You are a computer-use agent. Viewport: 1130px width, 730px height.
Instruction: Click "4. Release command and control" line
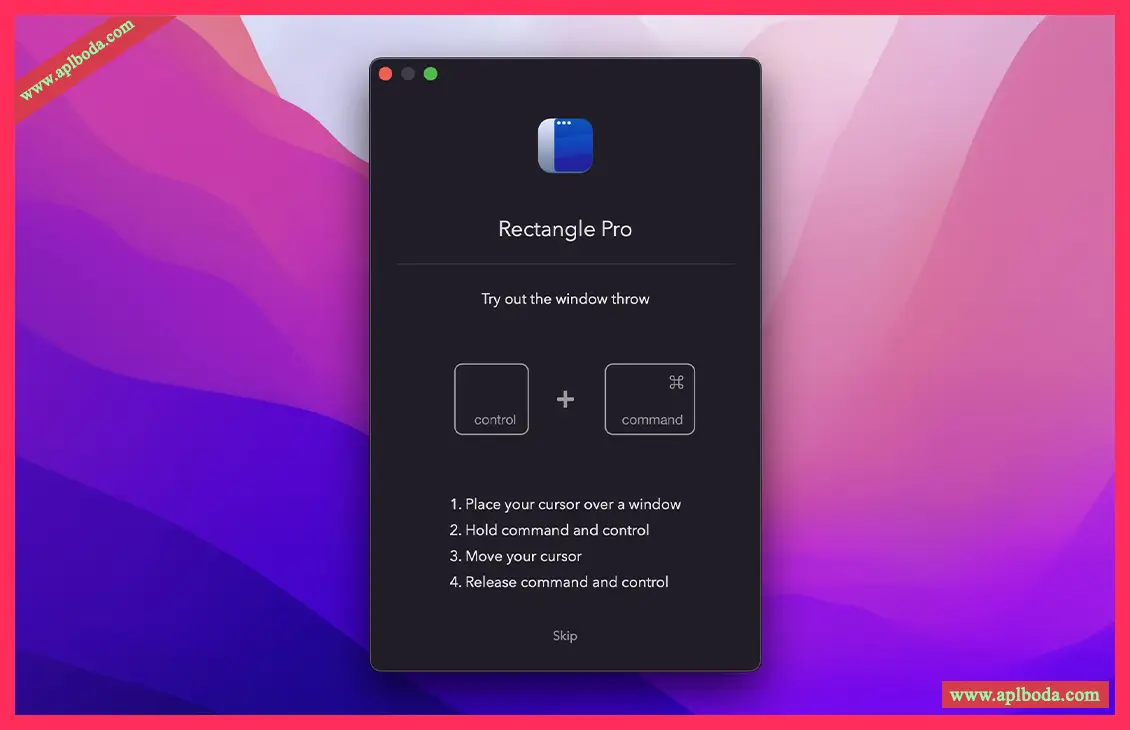(559, 582)
